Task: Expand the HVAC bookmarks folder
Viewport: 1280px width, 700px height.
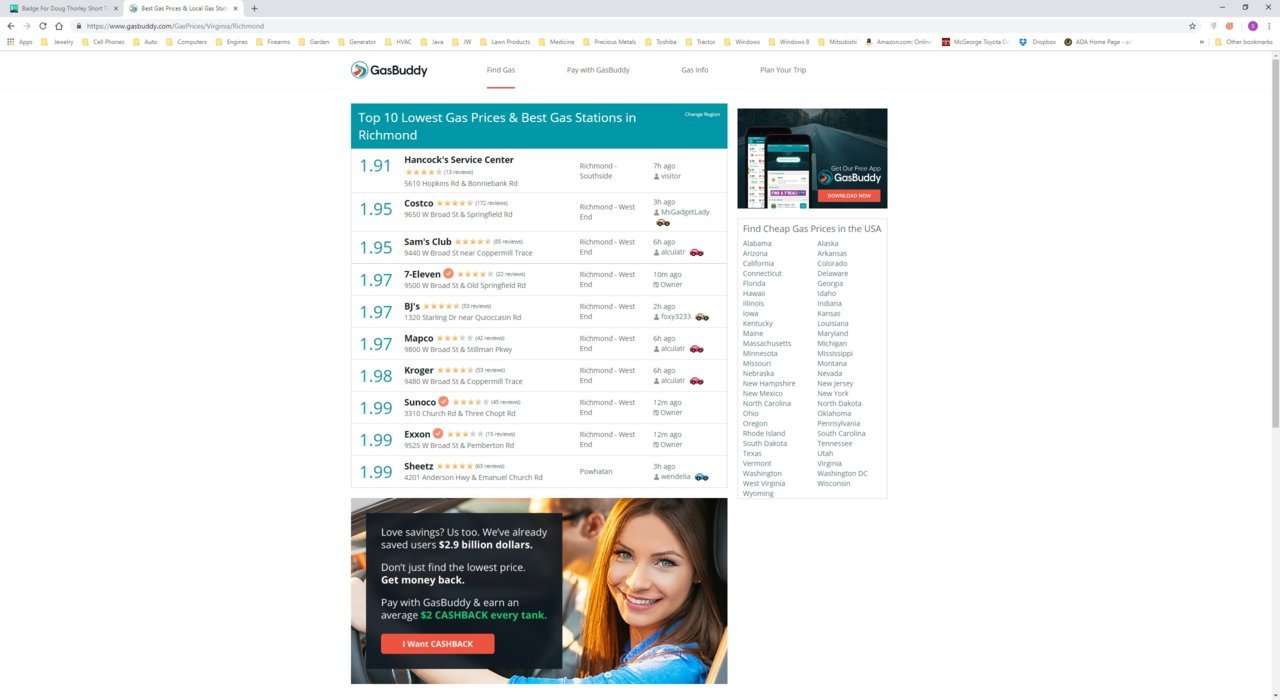Action: [398, 42]
